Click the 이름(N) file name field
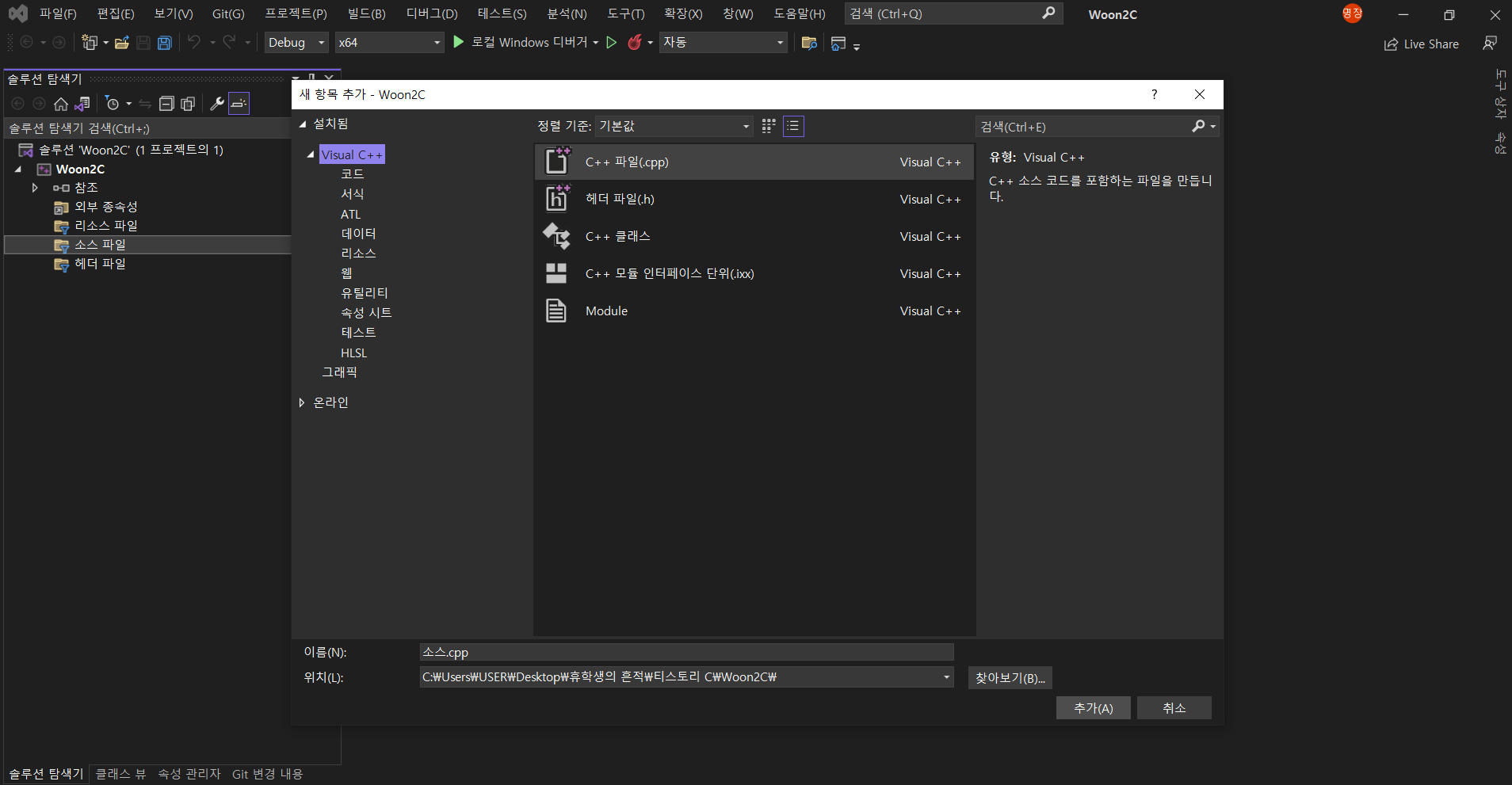The width and height of the screenshot is (1512, 785). pos(686,652)
